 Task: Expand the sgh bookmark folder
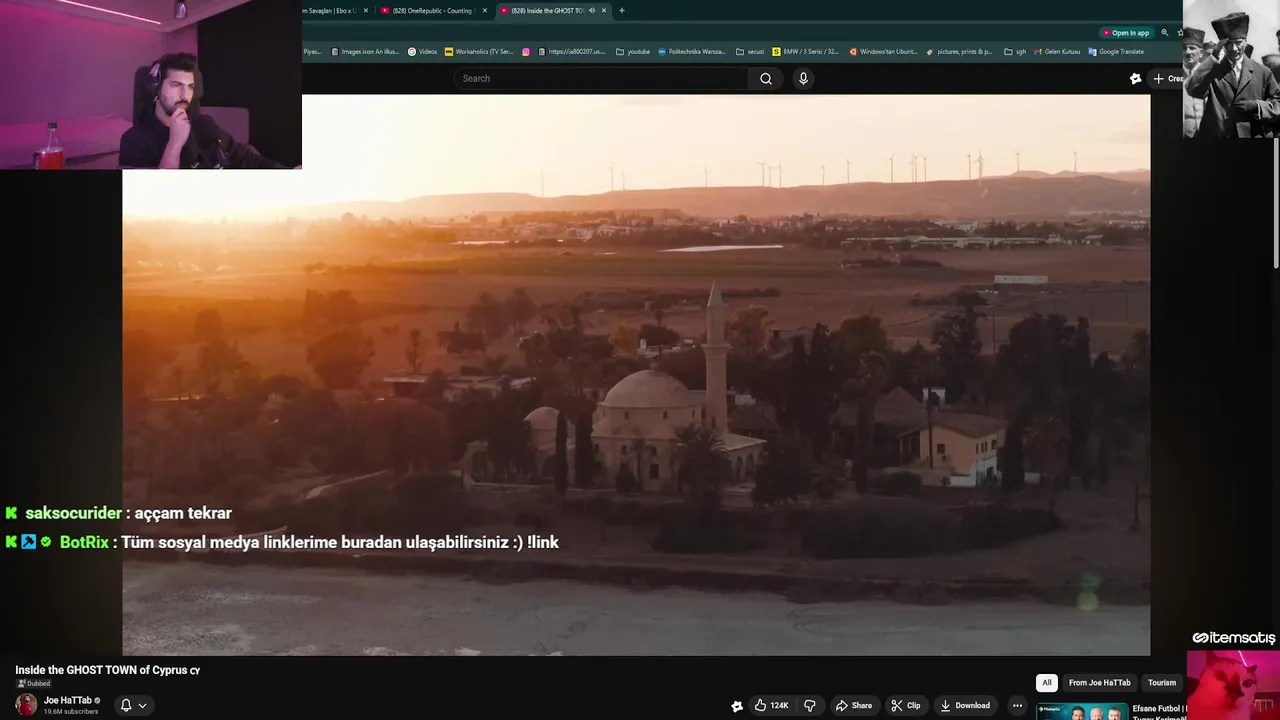(1015, 52)
